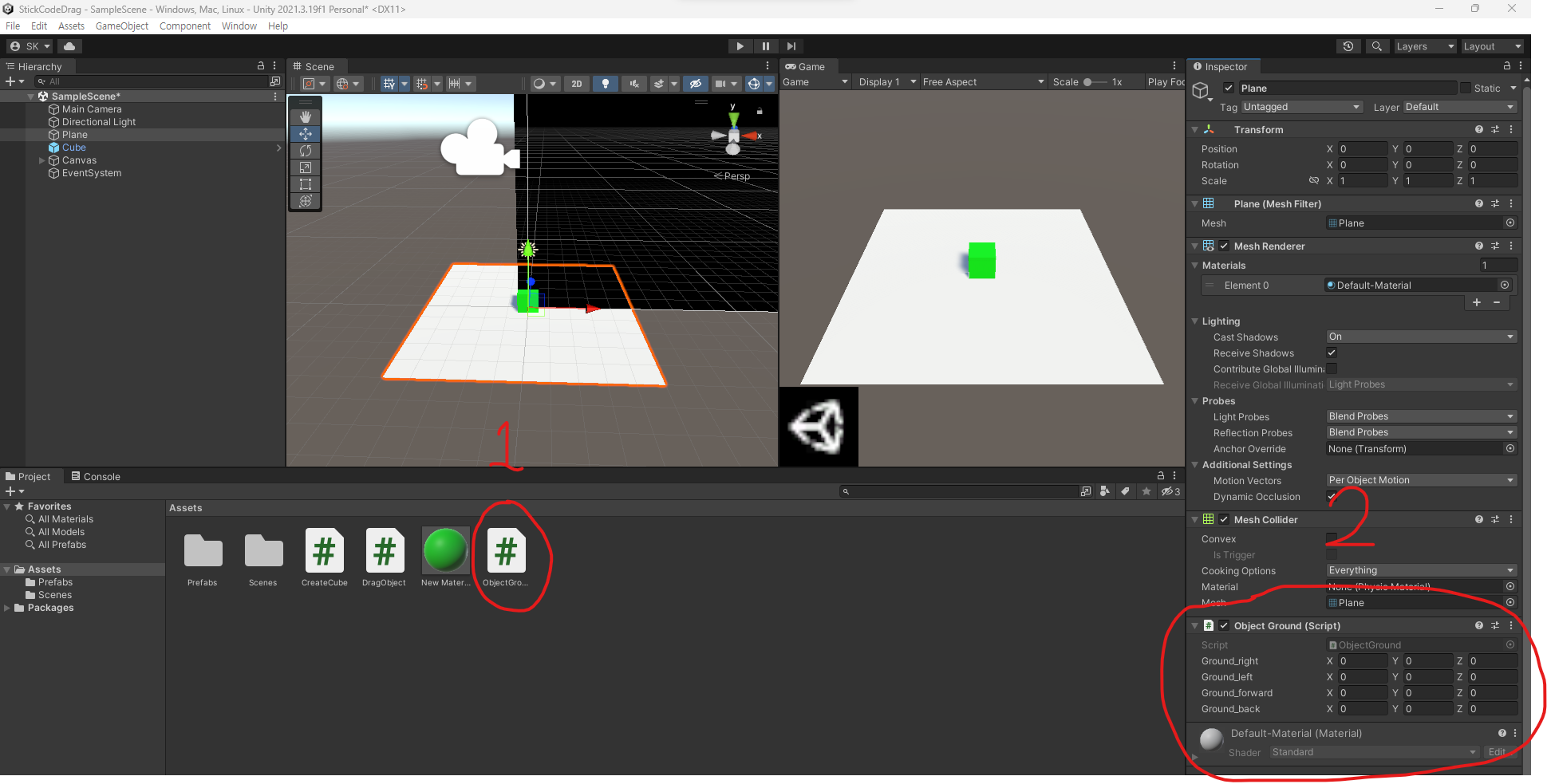Select the Transform tool
Viewport: 1547px width, 784px height.
tap(305, 201)
